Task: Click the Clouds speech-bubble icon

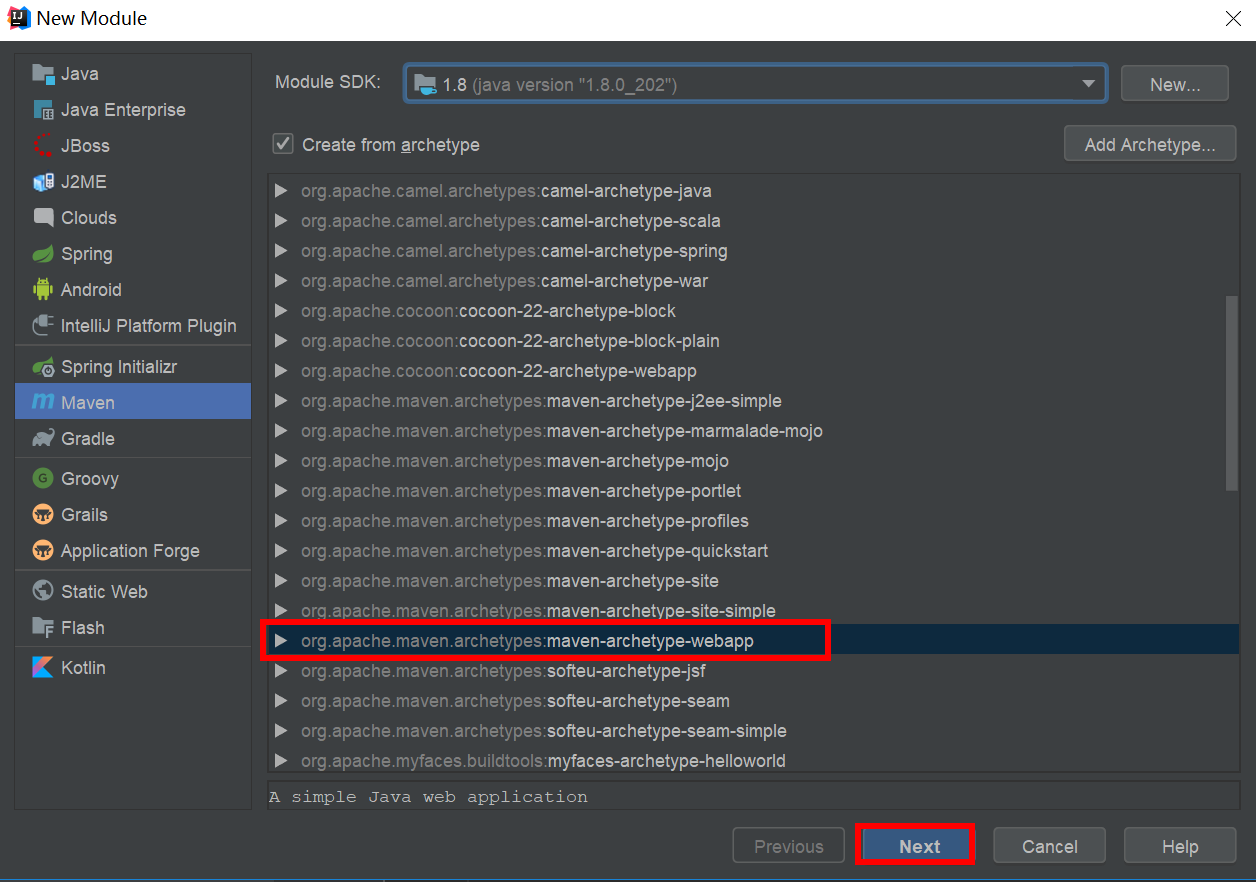Action: (x=43, y=218)
